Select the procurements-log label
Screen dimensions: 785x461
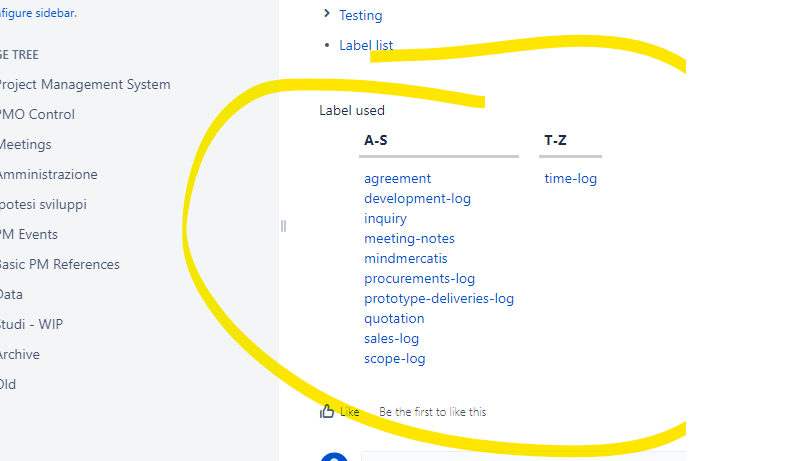pyautogui.click(x=420, y=279)
